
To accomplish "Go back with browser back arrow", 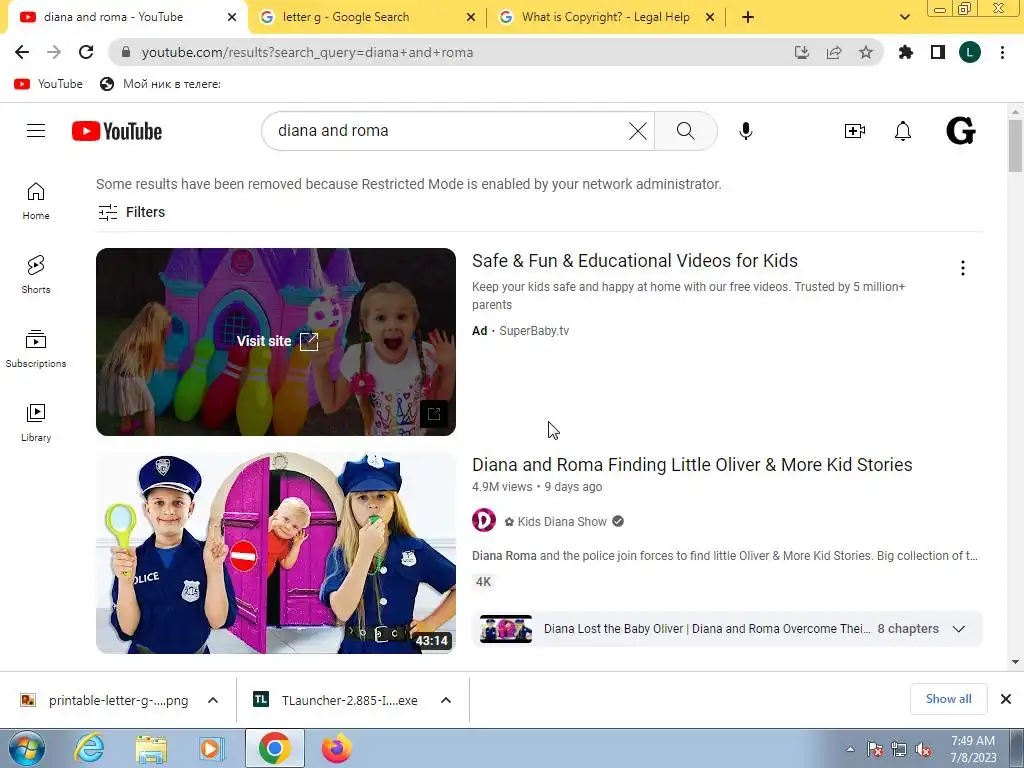I will [22, 52].
